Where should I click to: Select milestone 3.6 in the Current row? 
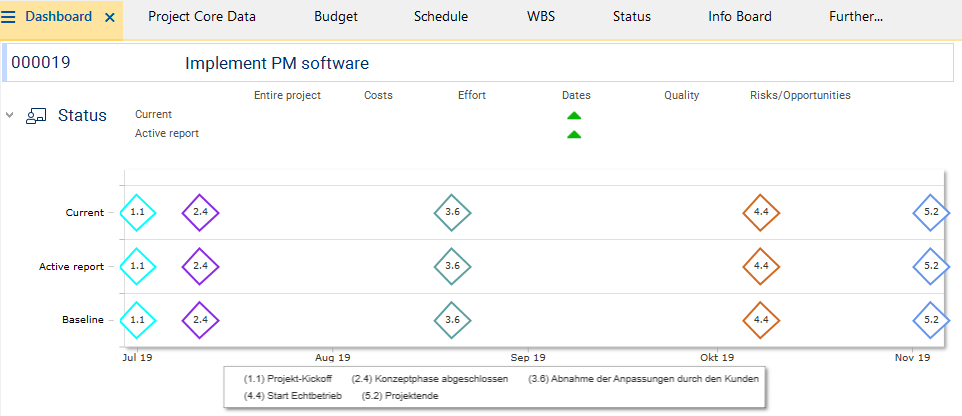click(x=452, y=212)
